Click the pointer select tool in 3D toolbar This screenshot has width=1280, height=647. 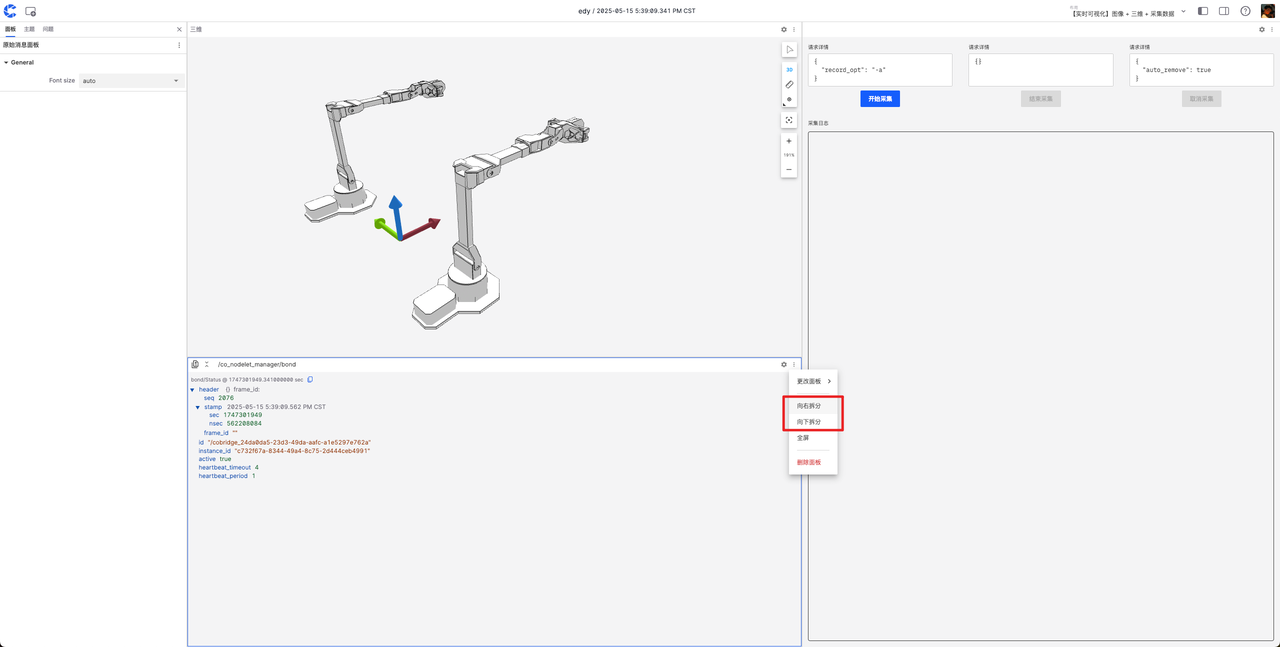tap(789, 50)
